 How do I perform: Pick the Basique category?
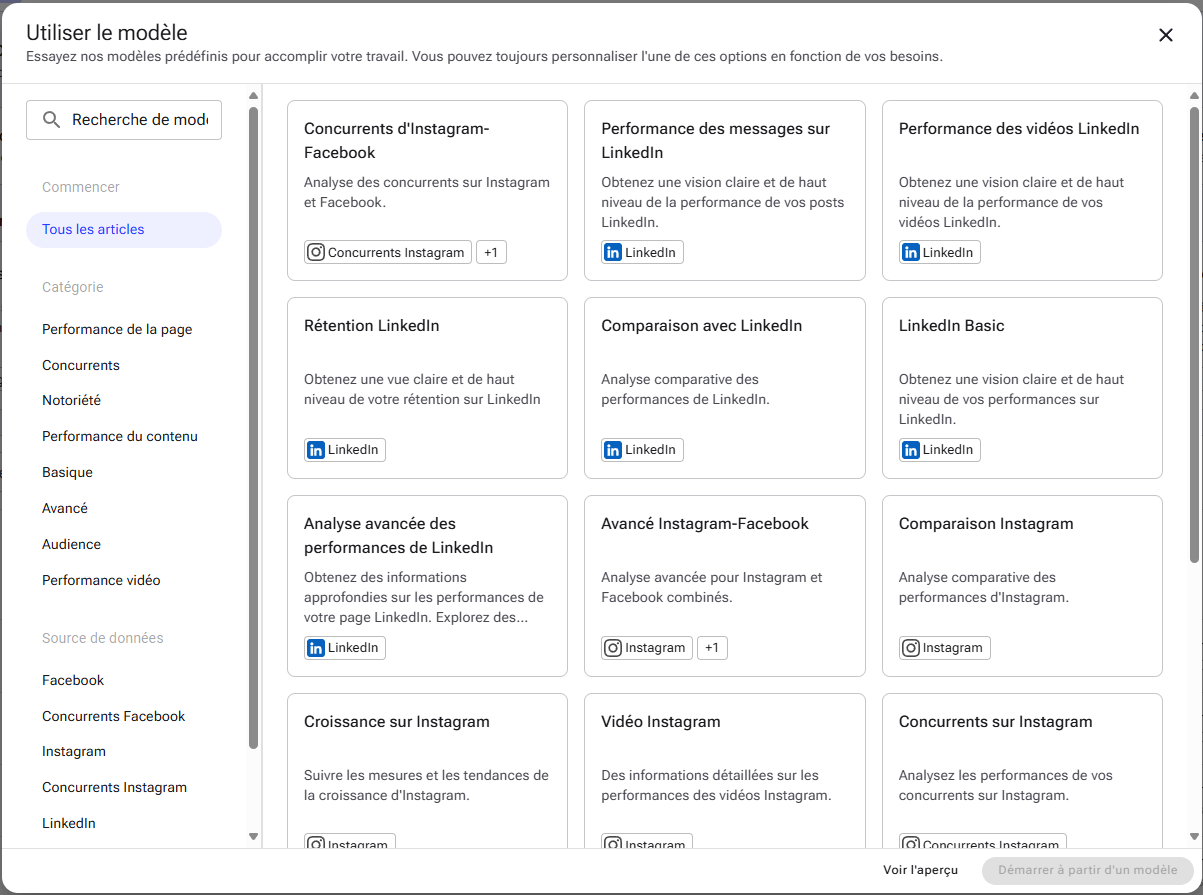pos(67,473)
